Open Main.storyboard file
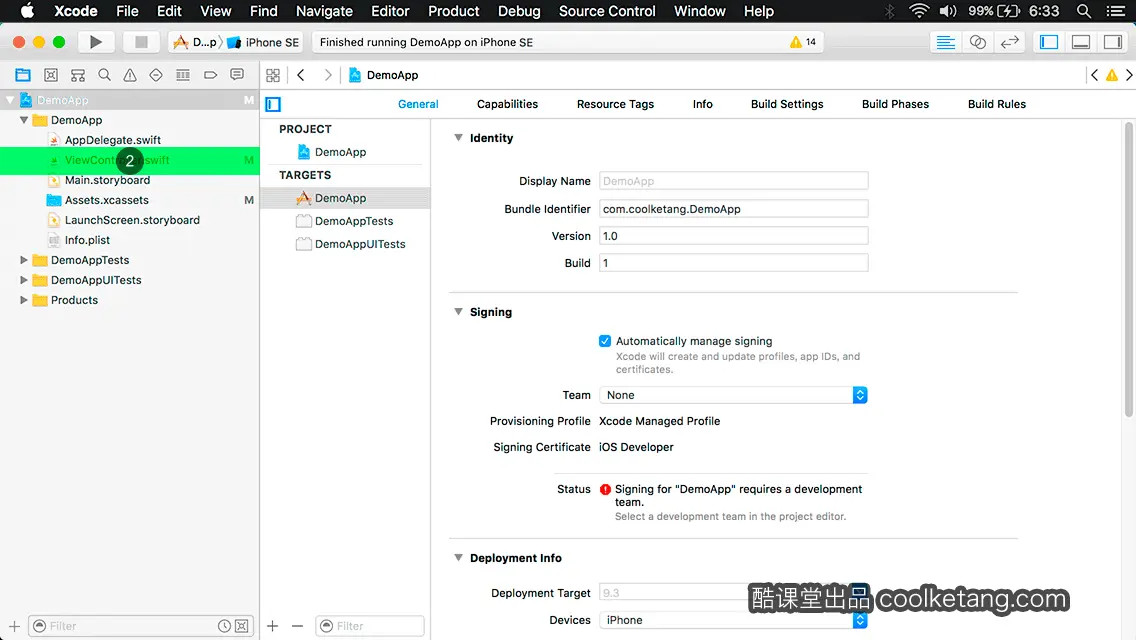This screenshot has width=1136, height=640. pyautogui.click(x=107, y=180)
